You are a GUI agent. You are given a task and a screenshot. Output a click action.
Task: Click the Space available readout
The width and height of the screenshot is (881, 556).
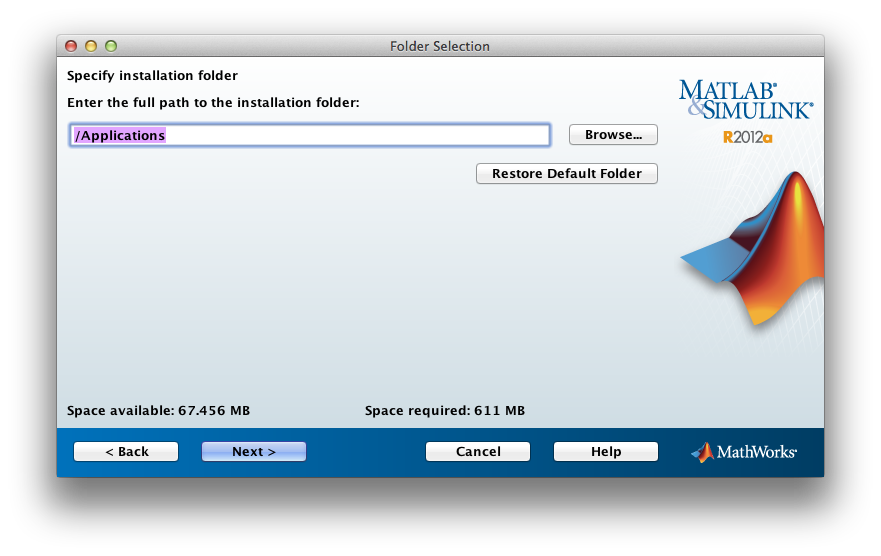pos(158,411)
